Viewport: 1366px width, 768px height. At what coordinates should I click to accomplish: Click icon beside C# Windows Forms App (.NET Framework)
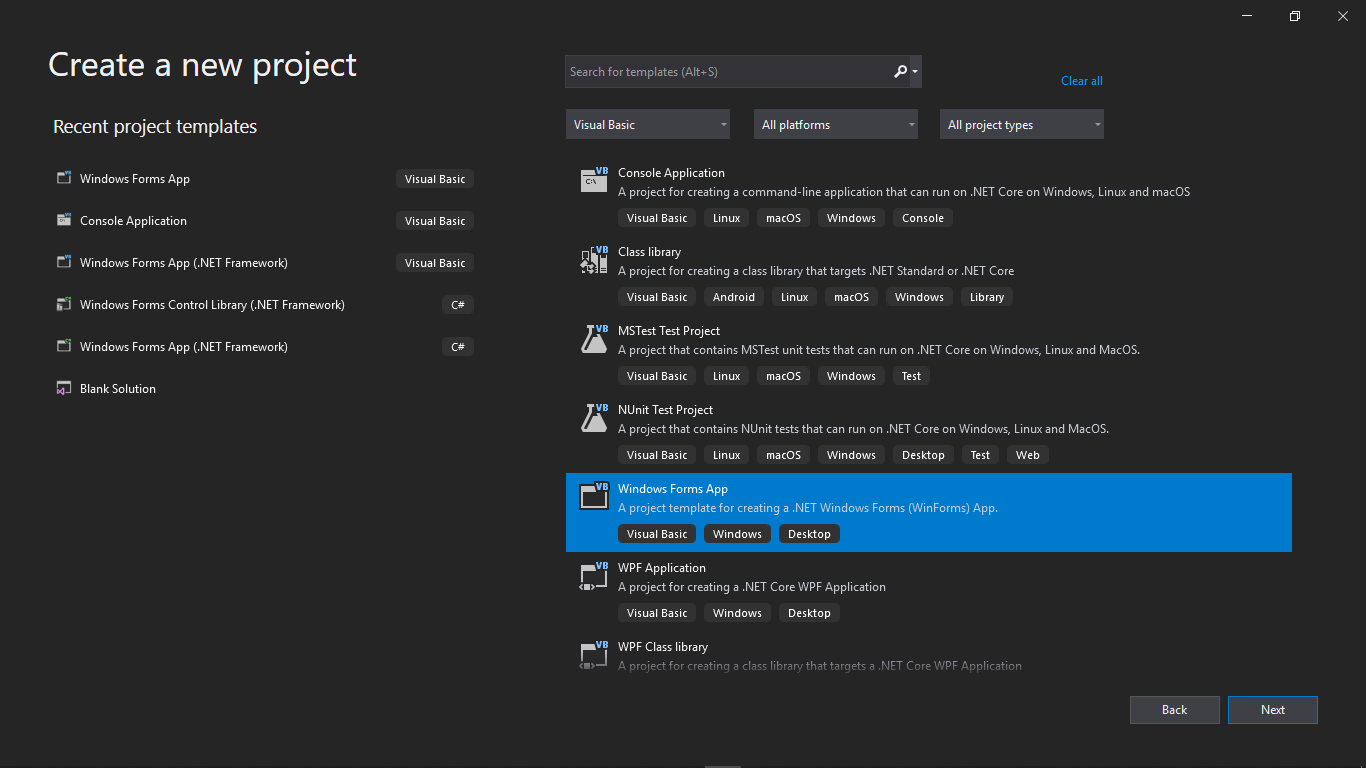(64, 347)
